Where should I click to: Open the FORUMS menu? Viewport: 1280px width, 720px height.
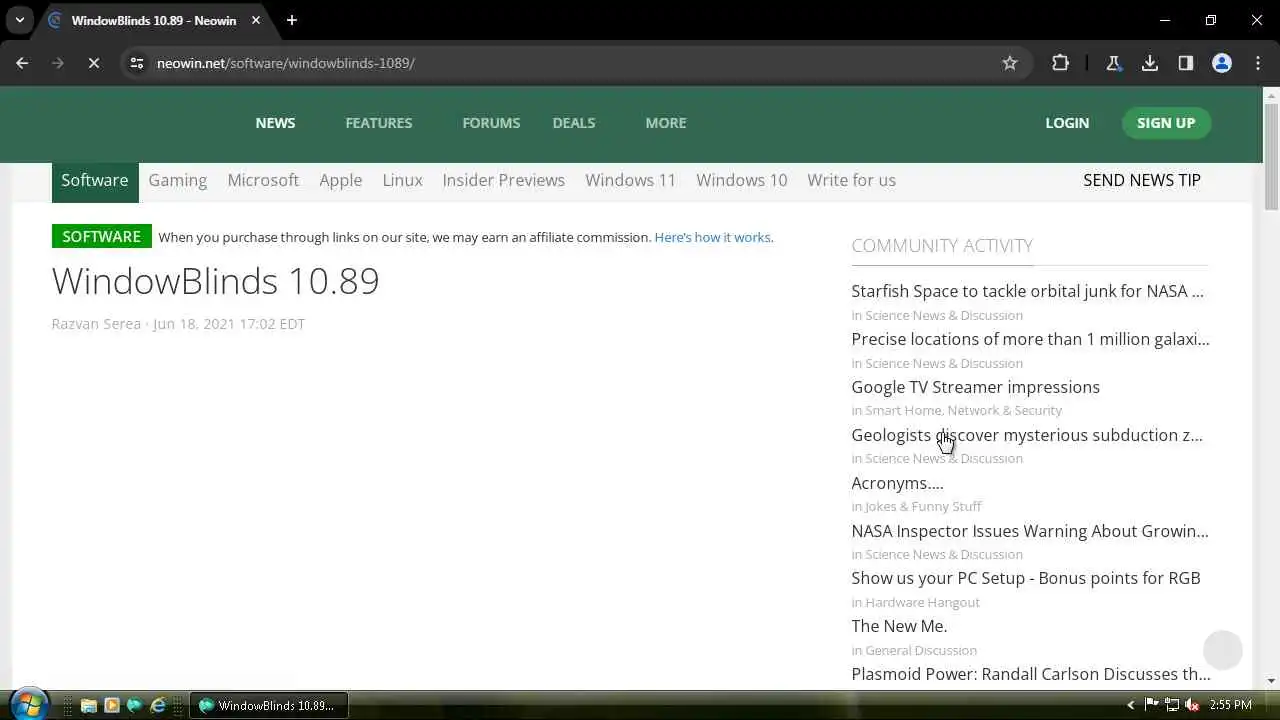pos(491,123)
